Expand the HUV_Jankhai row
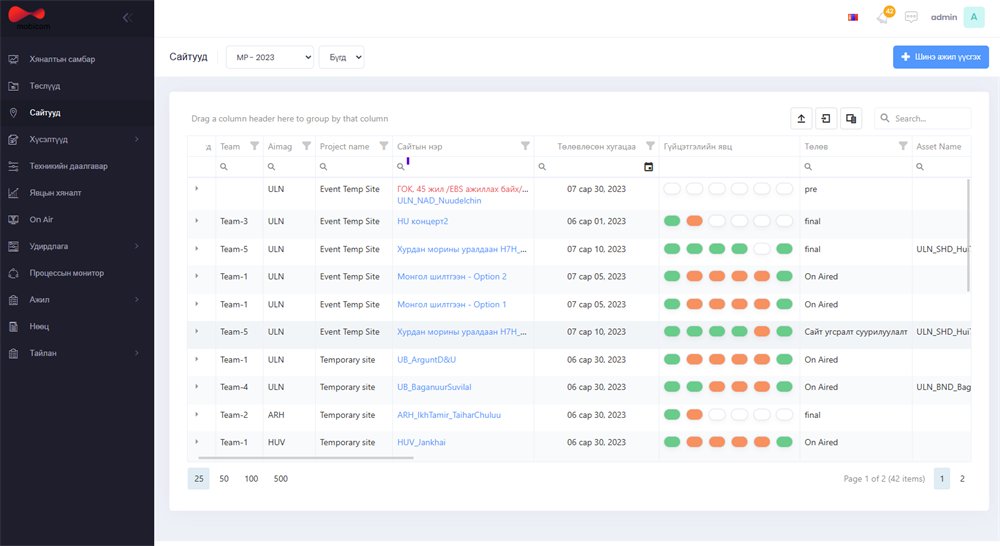 [196, 441]
